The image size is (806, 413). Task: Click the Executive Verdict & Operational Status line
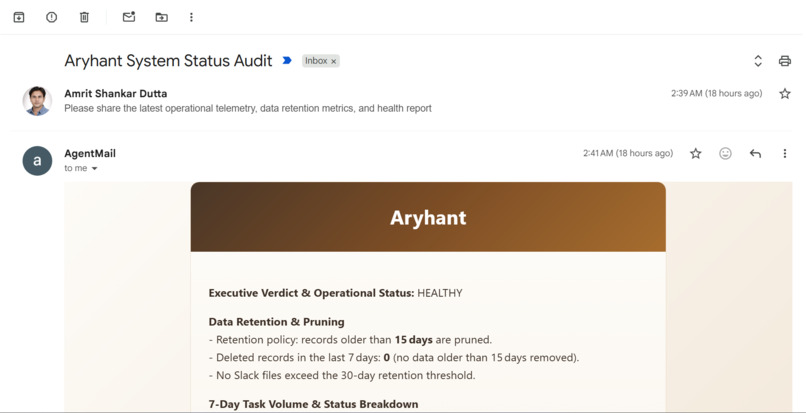click(x=336, y=293)
